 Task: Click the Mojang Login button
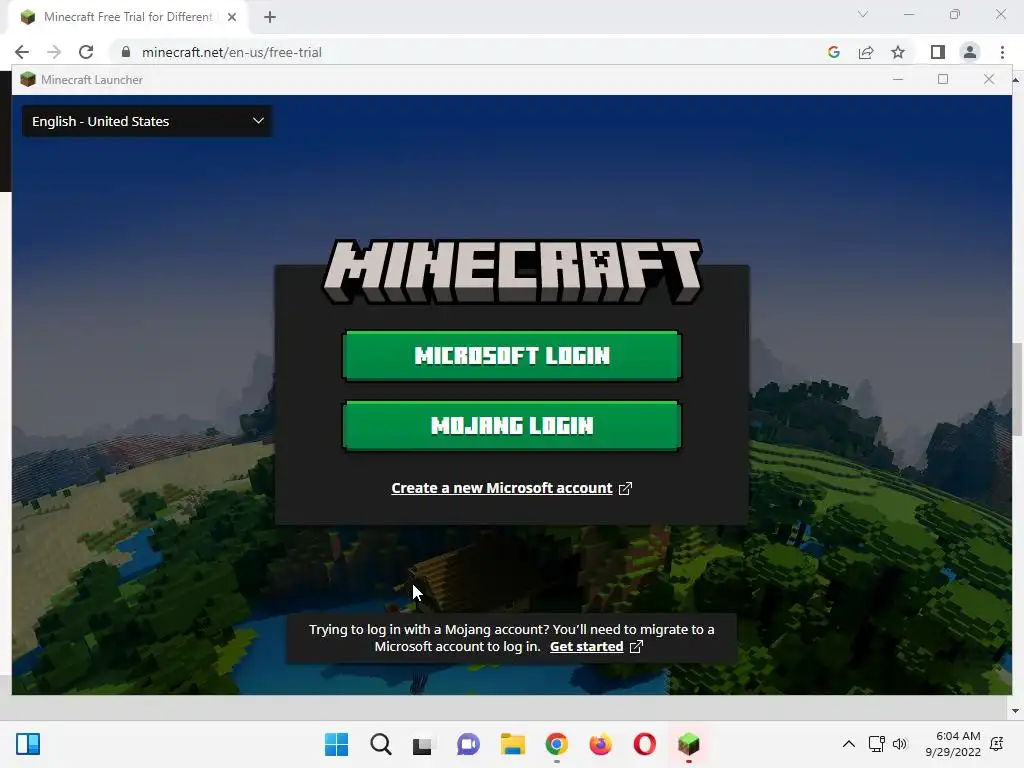511,426
